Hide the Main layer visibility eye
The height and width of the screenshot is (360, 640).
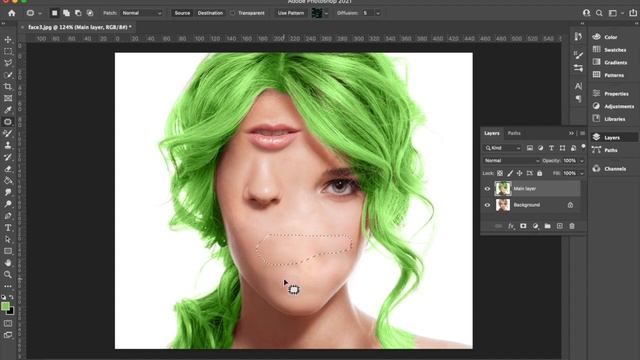click(487, 189)
